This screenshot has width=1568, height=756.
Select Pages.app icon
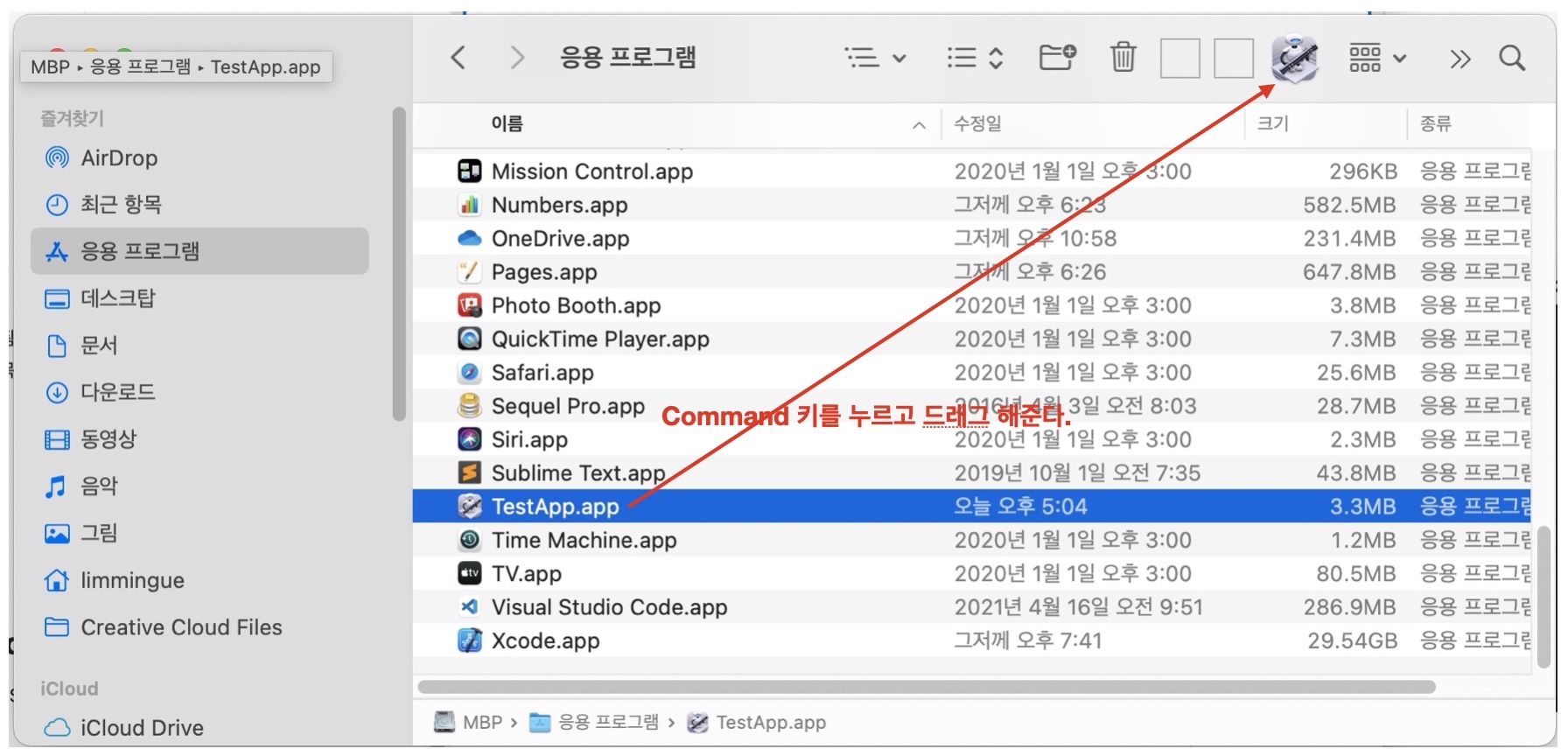(470, 272)
